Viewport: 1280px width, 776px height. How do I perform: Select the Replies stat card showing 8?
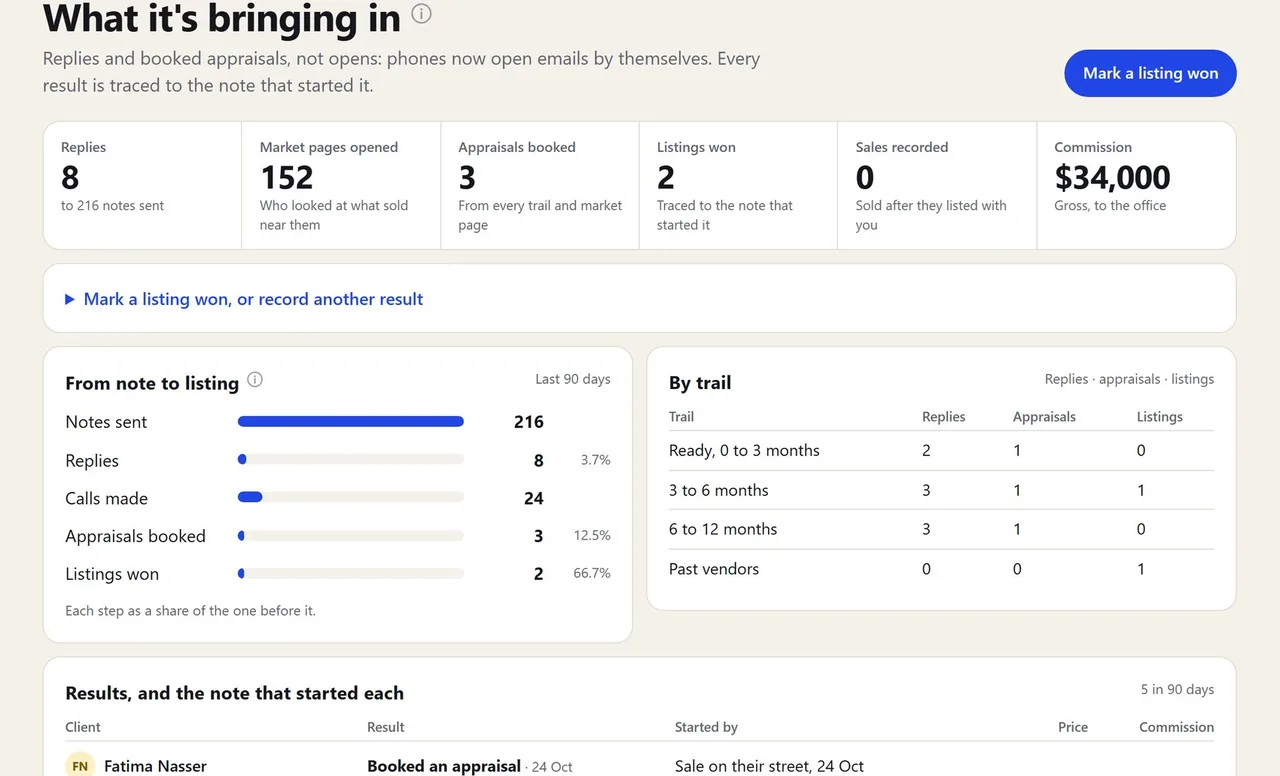point(142,185)
